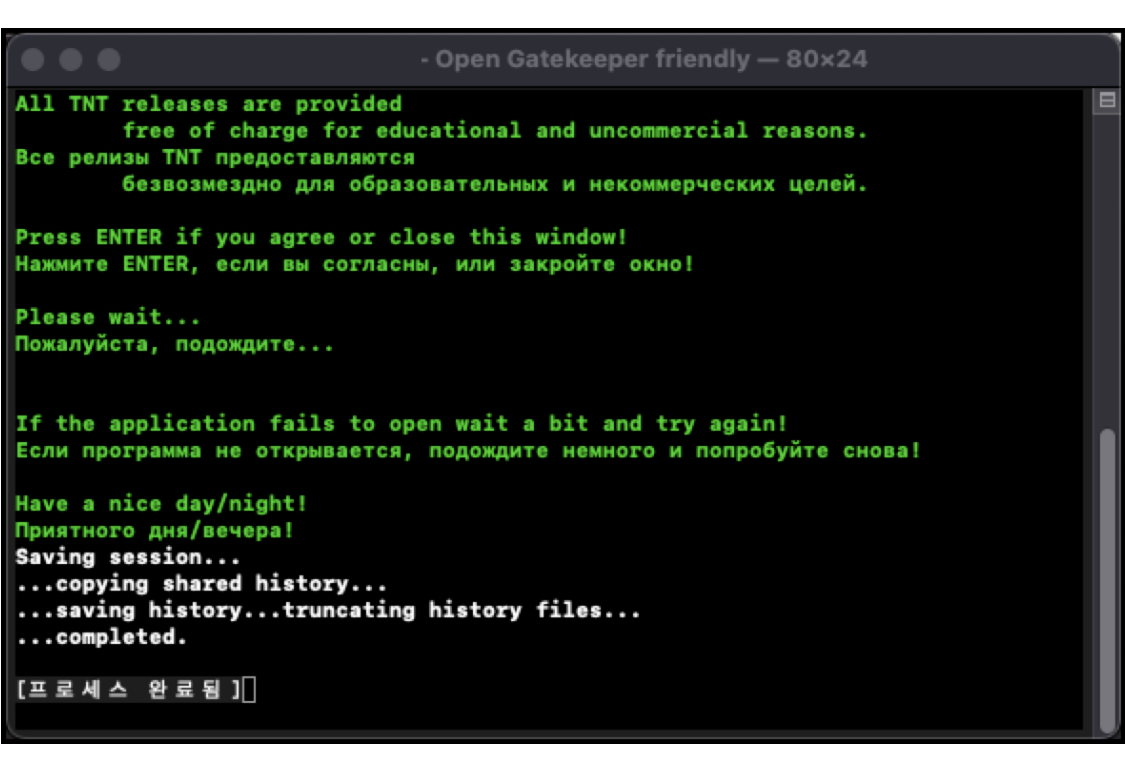Image resolution: width=1125 pixels, height=772 pixels.
Task: Click the '...completed.' line
Action: 101,637
